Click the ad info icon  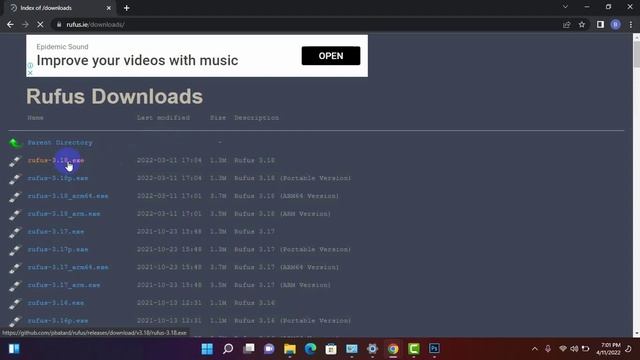click(x=30, y=65)
